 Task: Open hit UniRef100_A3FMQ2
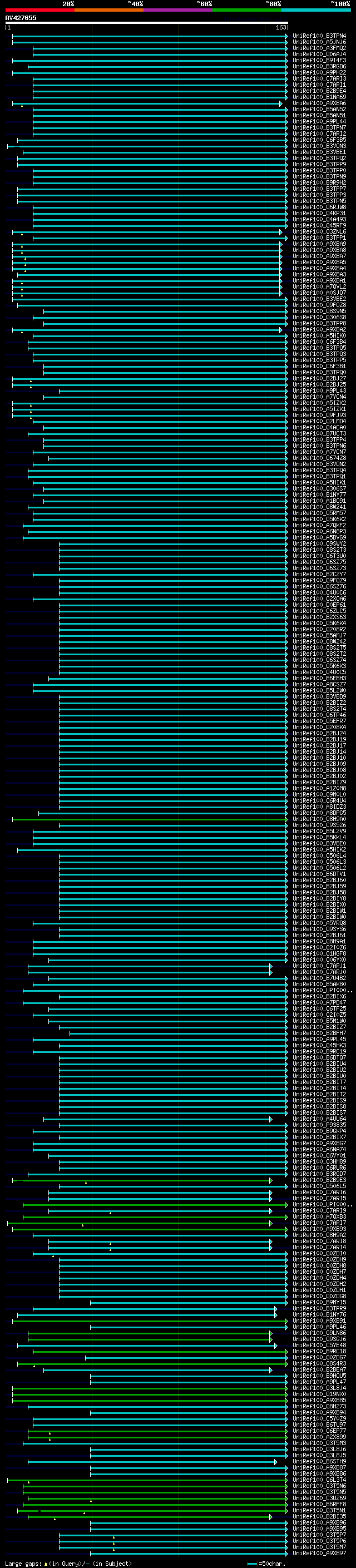(x=319, y=48)
